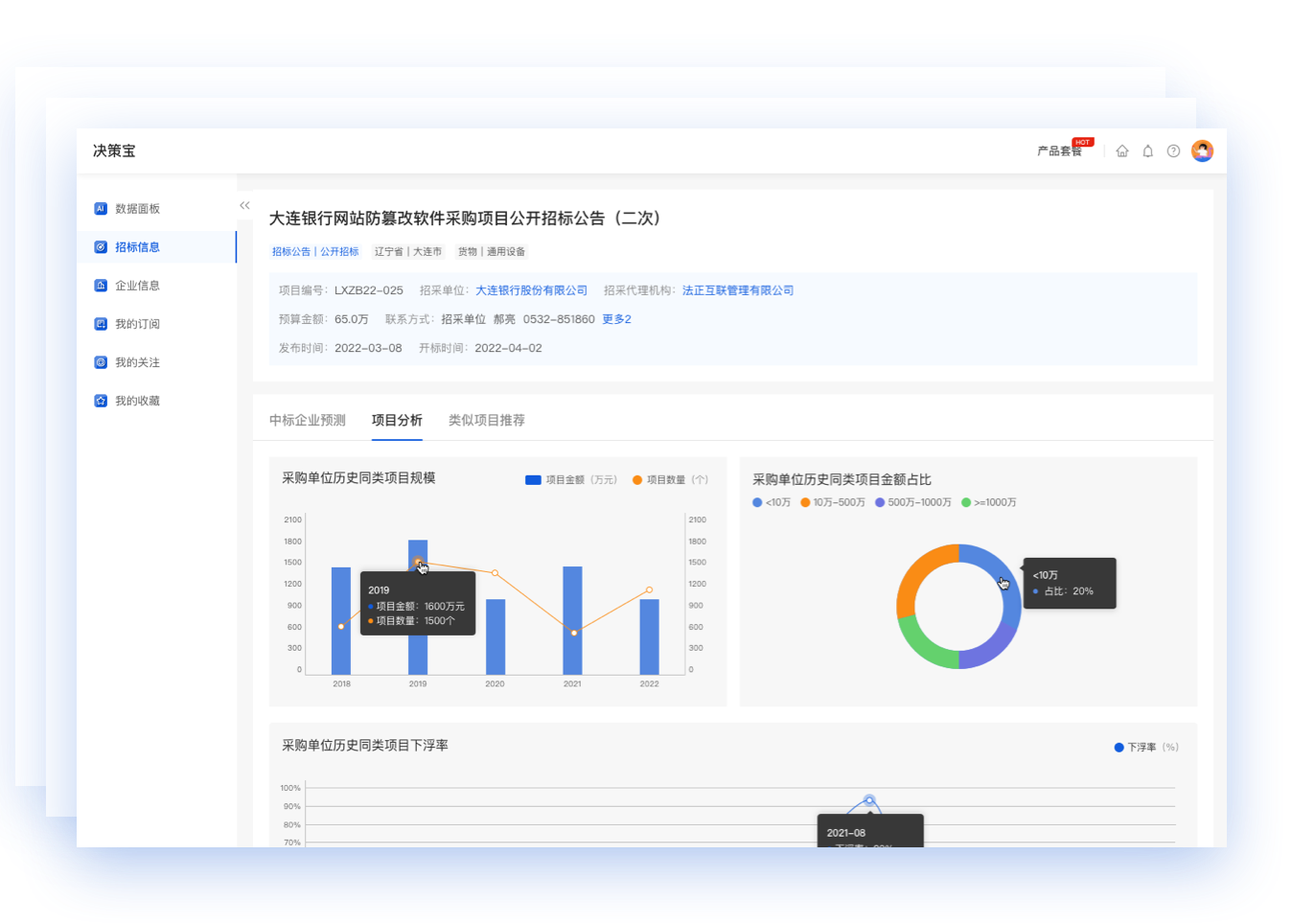The height and width of the screenshot is (924, 1292).
Task: Click the green donut segment
Action: tap(920, 645)
